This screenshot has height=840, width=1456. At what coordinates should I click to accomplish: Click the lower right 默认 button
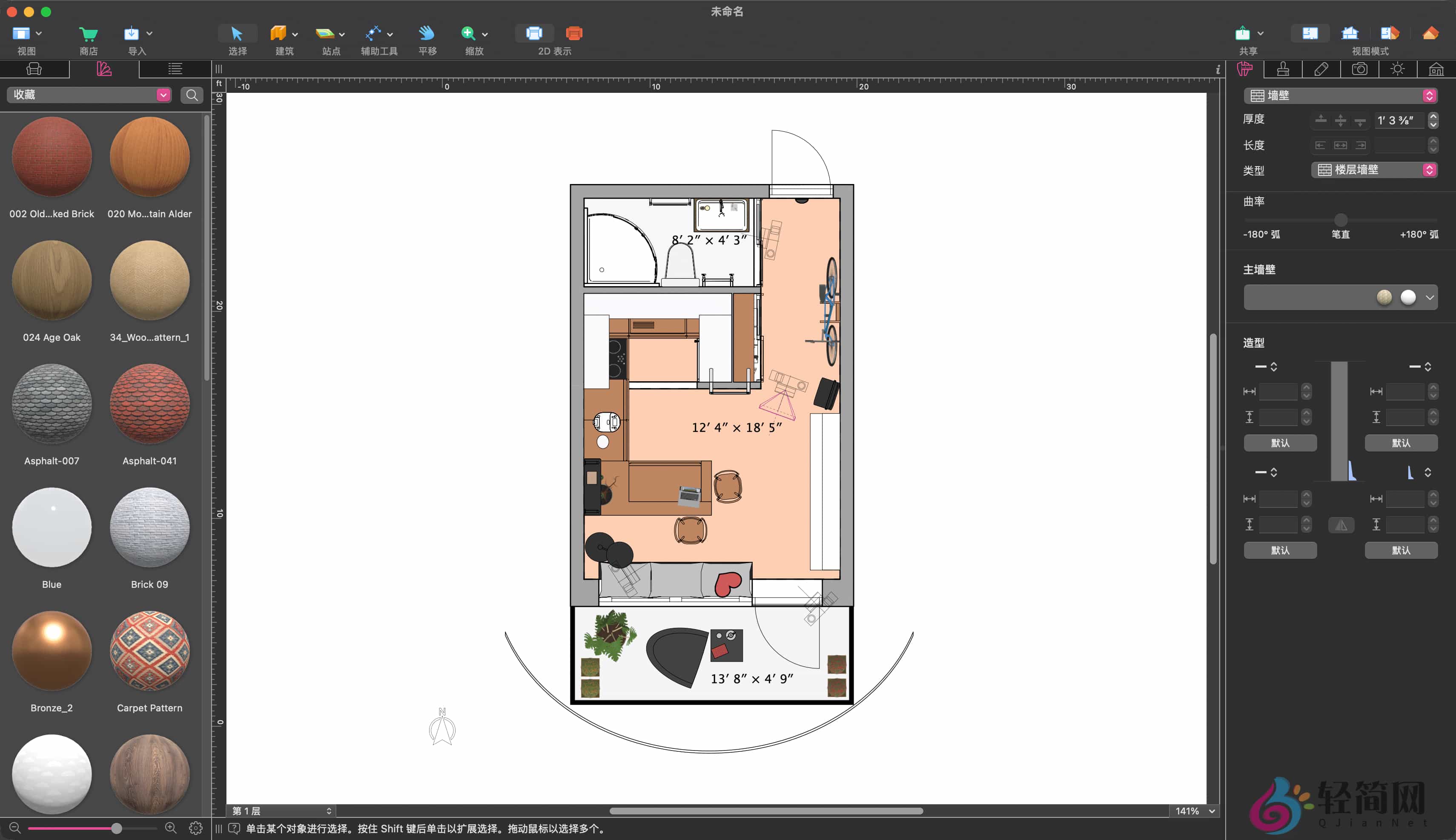coord(1400,550)
